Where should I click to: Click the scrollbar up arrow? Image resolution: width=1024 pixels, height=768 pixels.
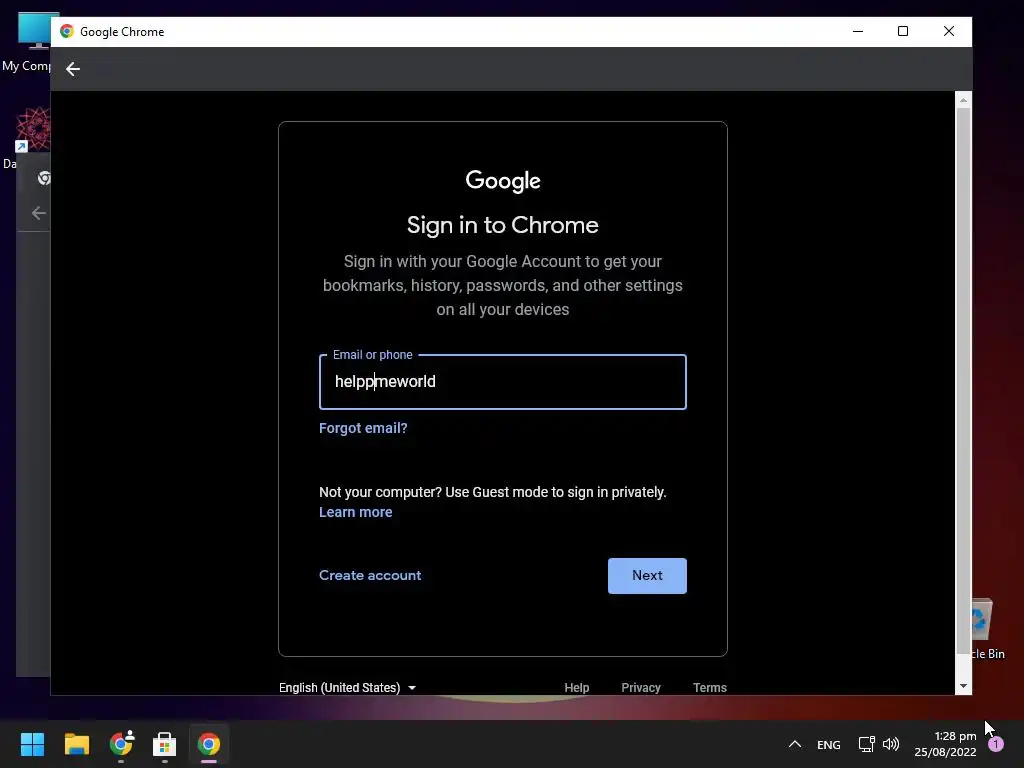click(x=963, y=100)
